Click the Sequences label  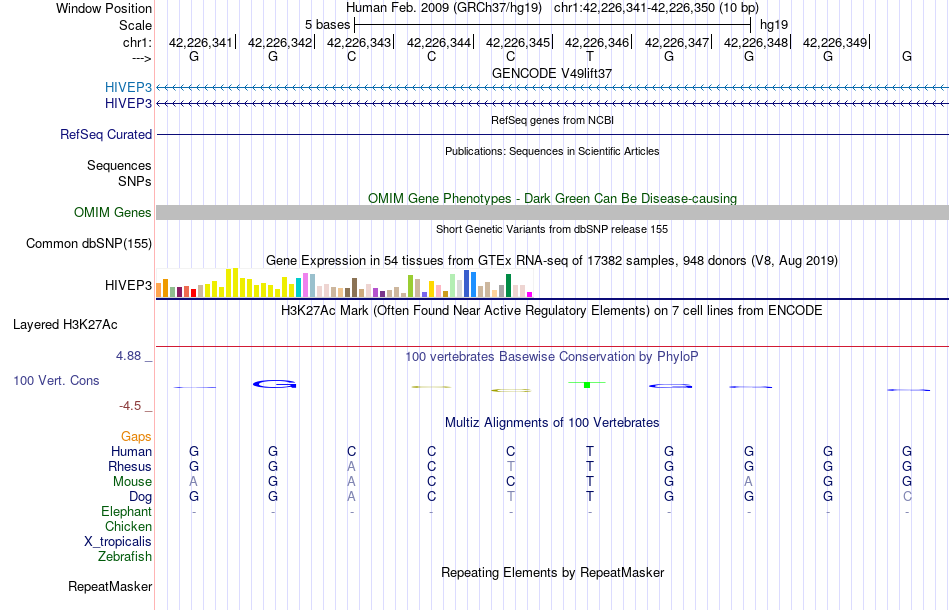(119, 165)
